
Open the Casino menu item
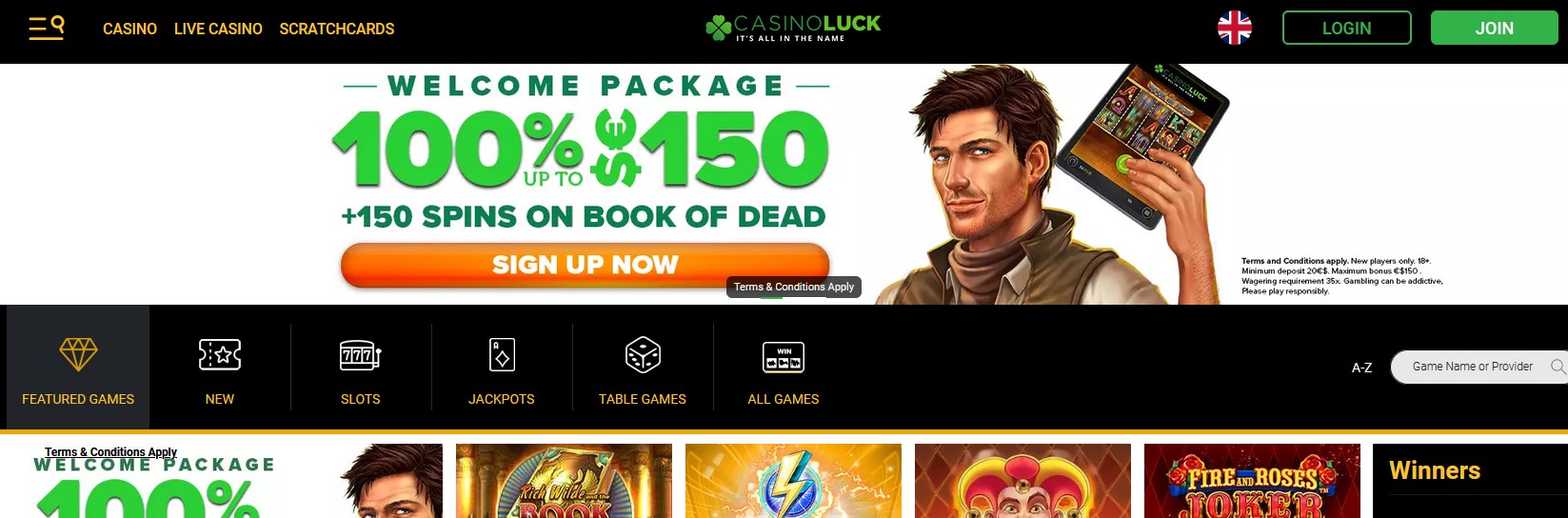pyautogui.click(x=129, y=29)
